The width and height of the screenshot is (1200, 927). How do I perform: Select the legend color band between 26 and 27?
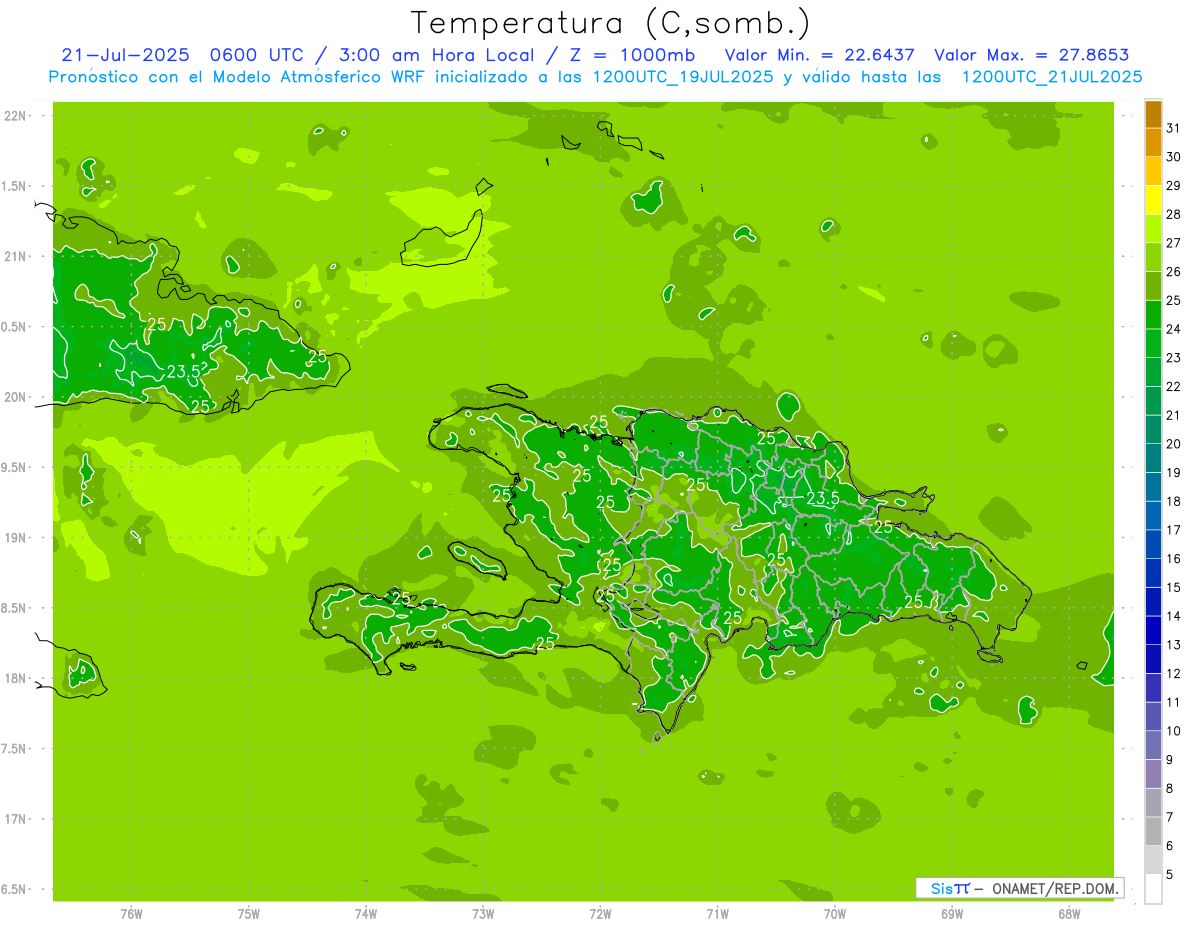coord(1153,257)
